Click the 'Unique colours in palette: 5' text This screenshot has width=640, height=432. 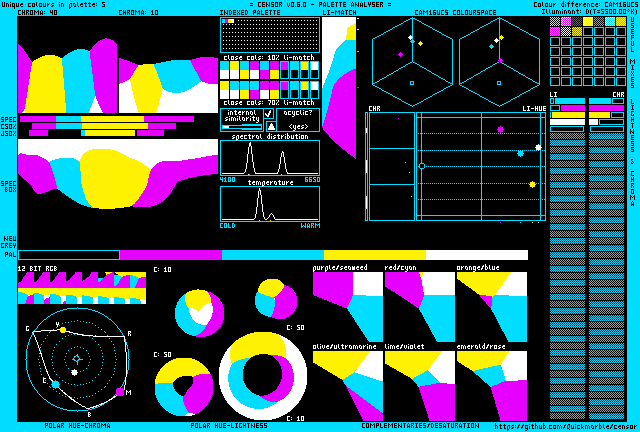tap(53, 4)
